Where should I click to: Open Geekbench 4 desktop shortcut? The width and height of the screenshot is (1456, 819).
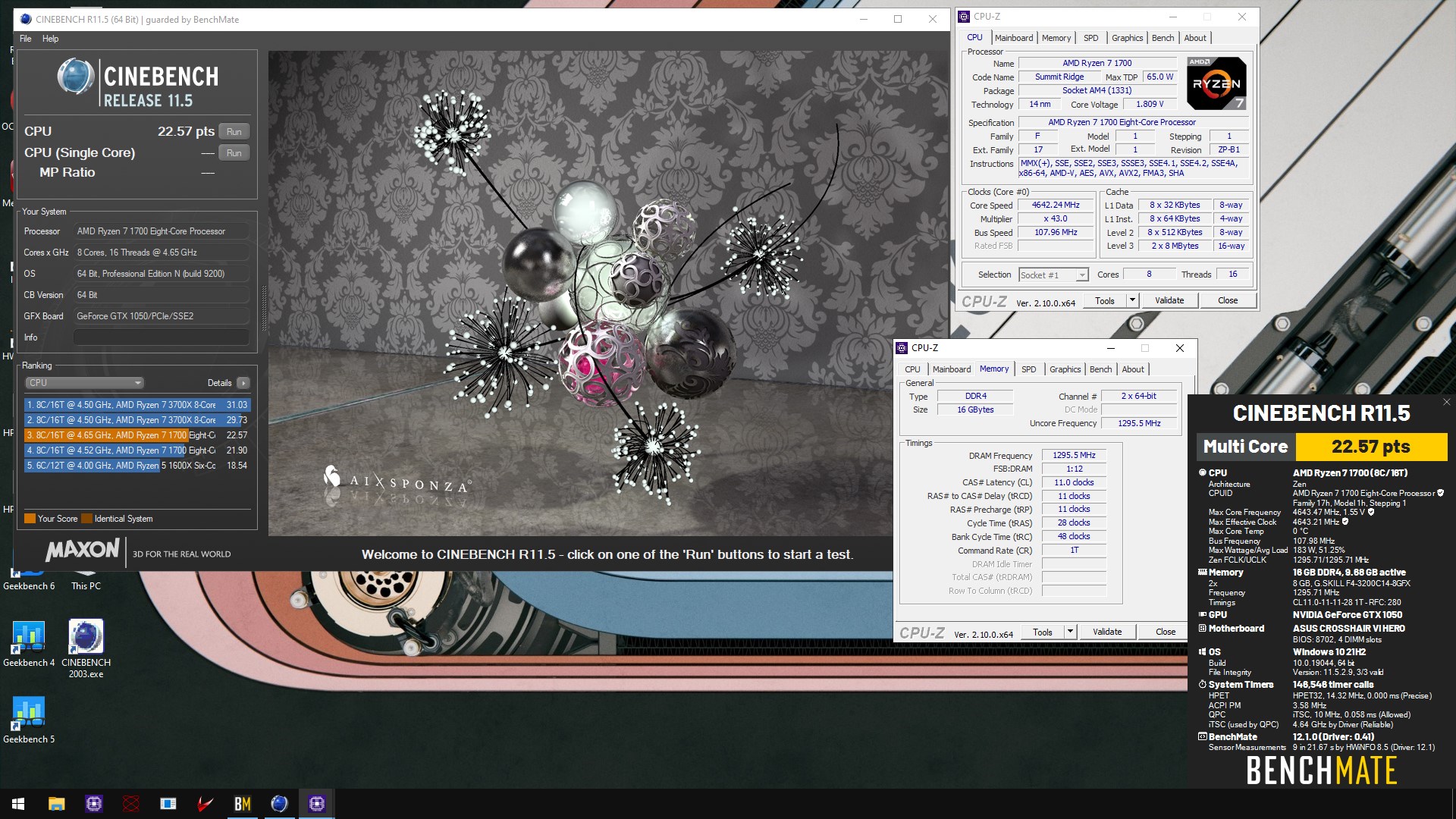[x=29, y=643]
